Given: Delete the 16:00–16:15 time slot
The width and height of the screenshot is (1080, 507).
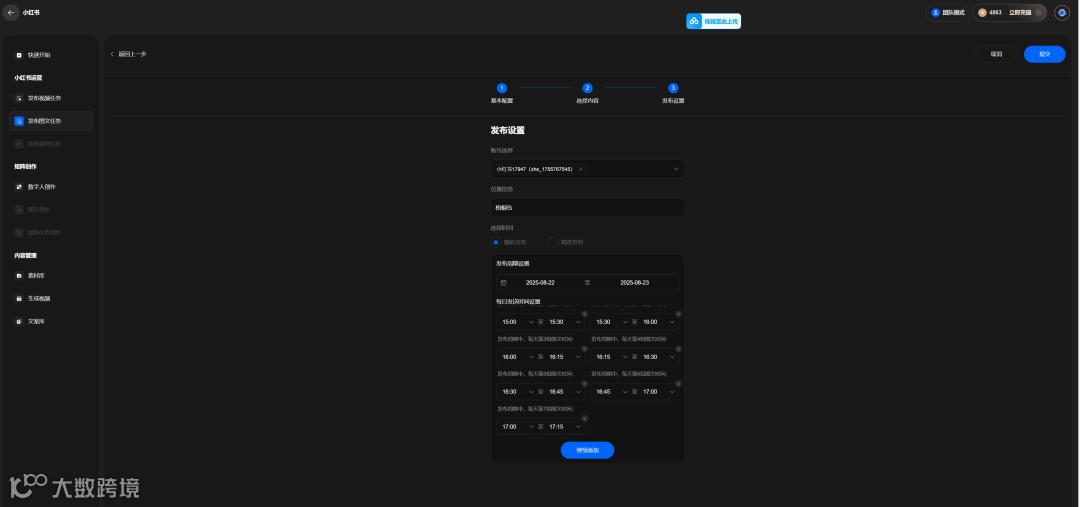Looking at the screenshot, I should click(585, 349).
